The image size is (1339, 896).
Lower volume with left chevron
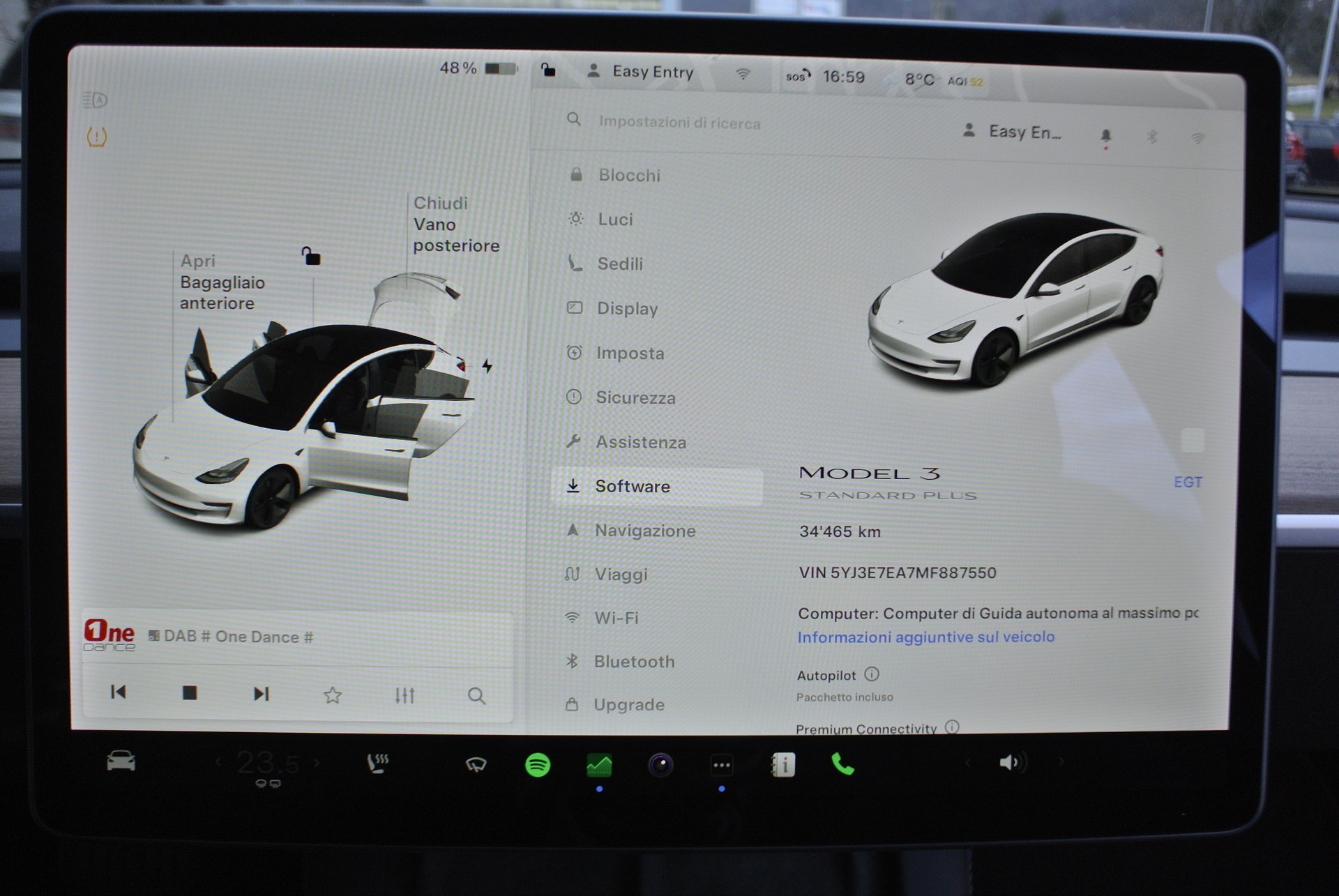click(x=967, y=763)
